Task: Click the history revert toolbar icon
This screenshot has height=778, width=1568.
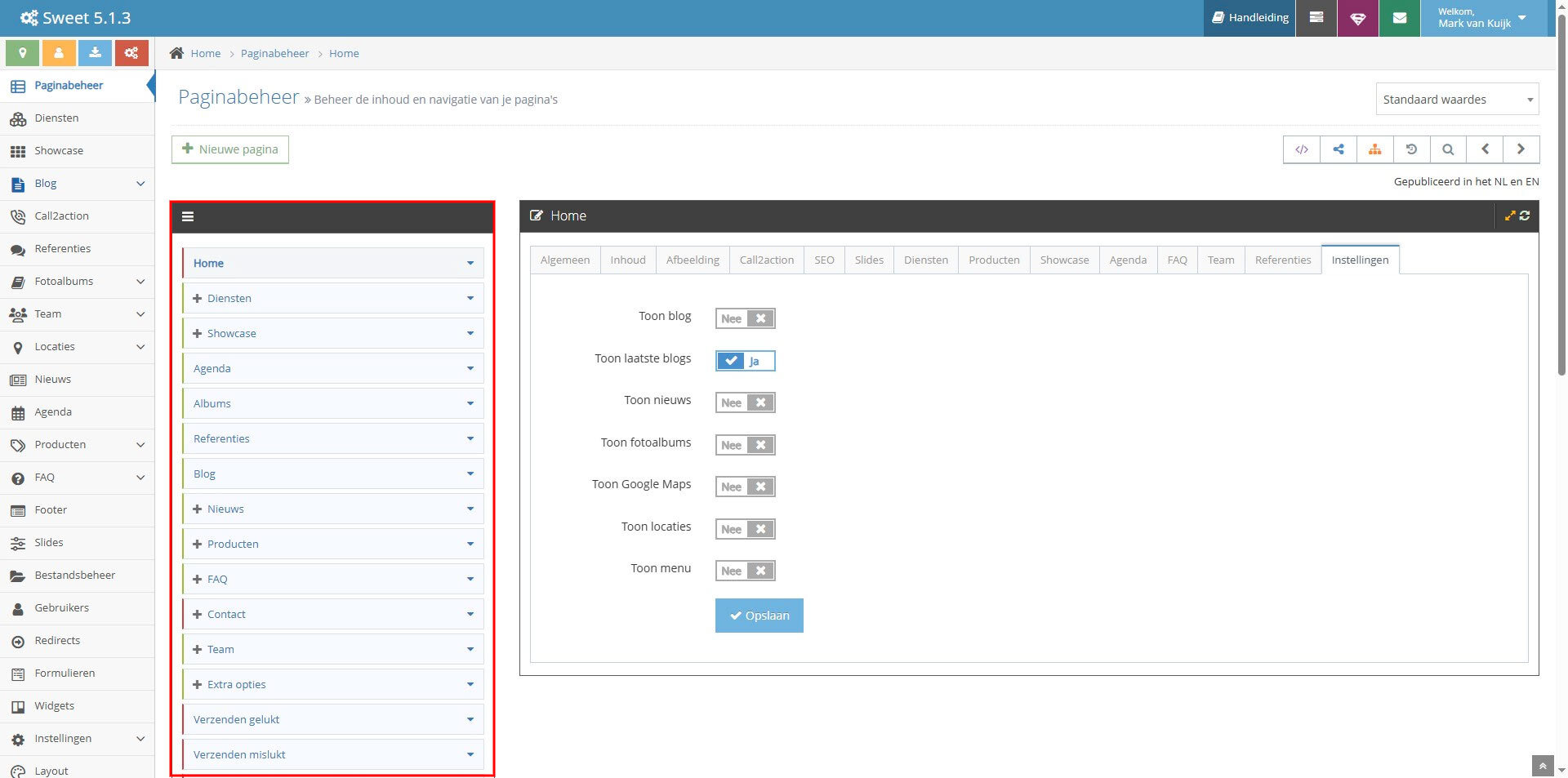Action: 1411,149
